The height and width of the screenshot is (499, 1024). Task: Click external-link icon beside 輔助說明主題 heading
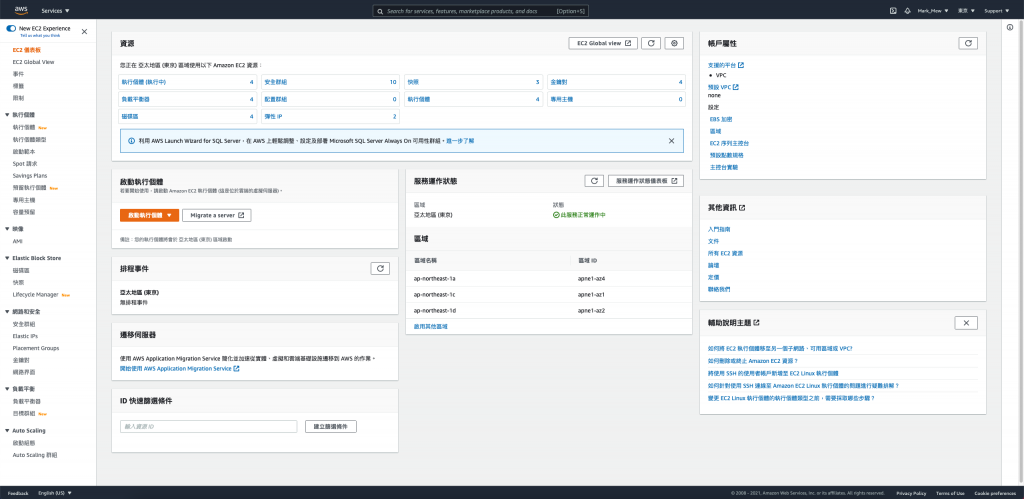(x=756, y=323)
